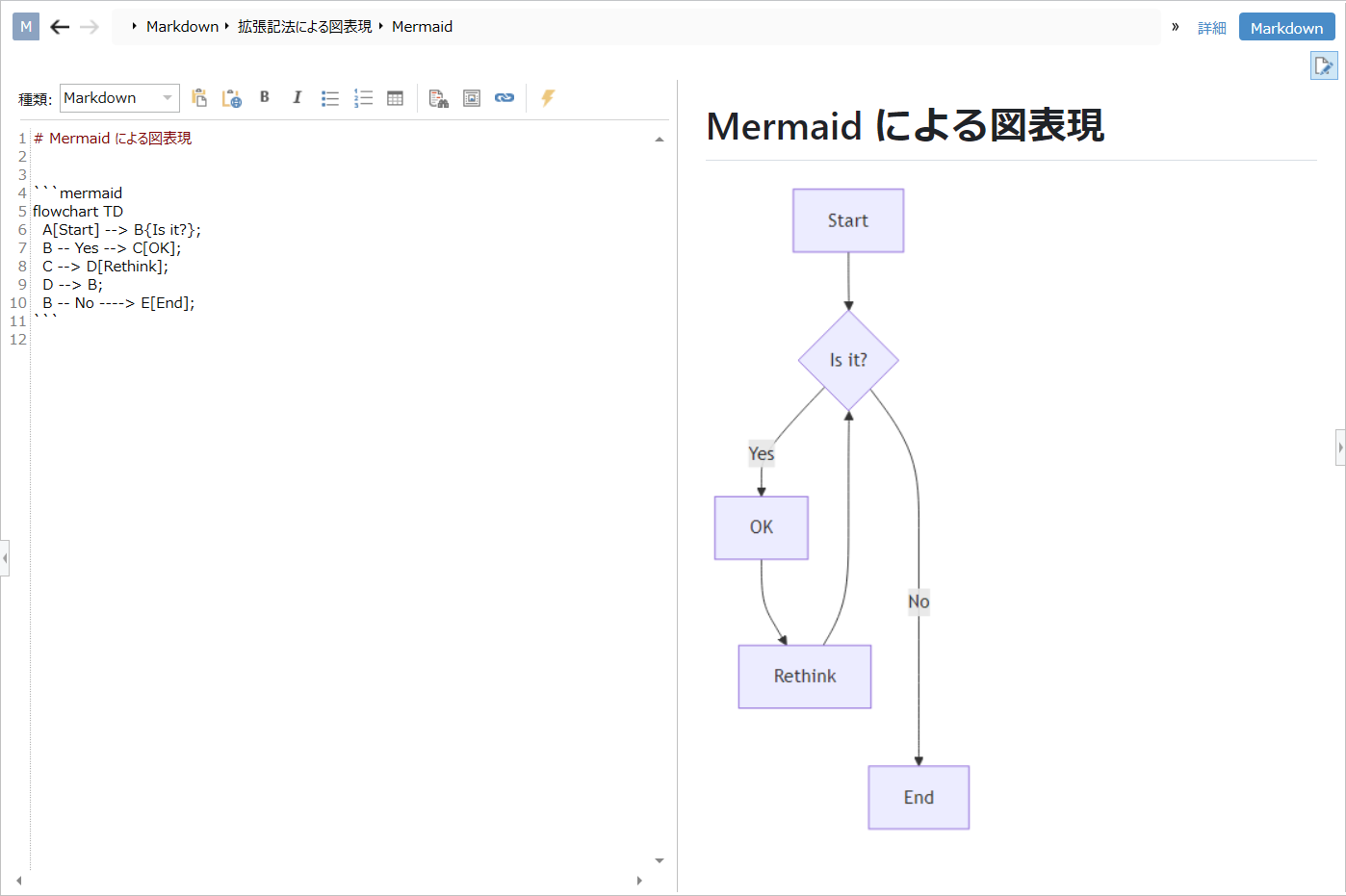Screen dimensions: 1346x896
Task: Open the 拡張記法による図表現 breadcrumb
Action: [x=304, y=27]
